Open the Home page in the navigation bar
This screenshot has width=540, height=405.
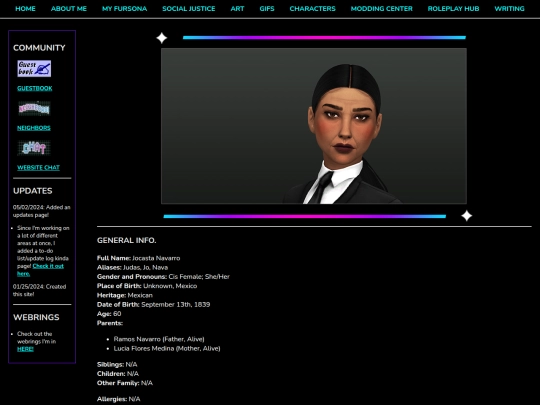click(25, 9)
